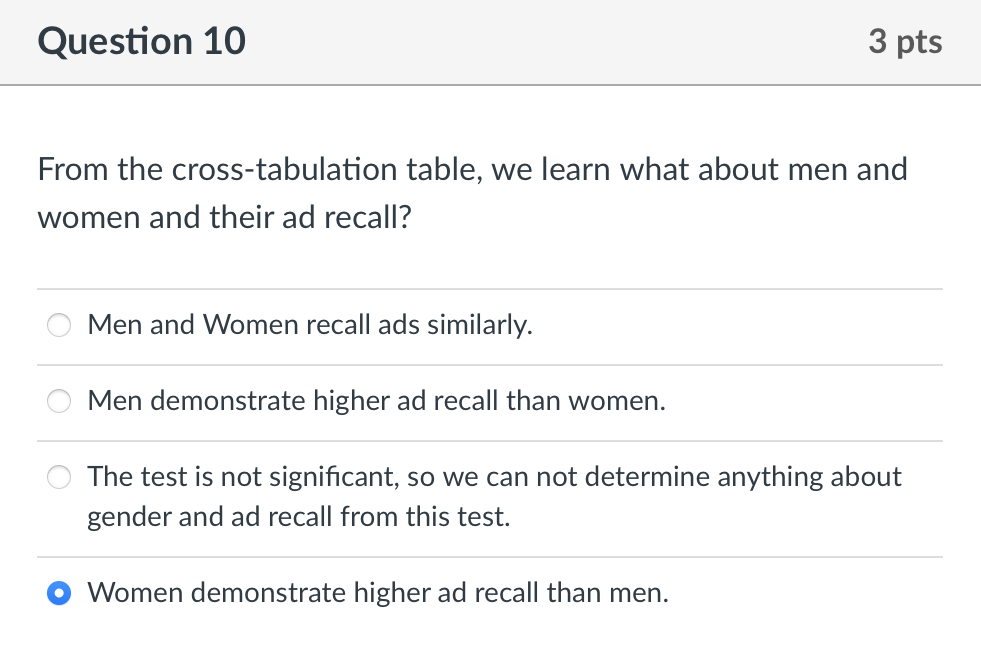The height and width of the screenshot is (658, 981).
Task: Click the '3 pts' label
Action: coord(905,41)
